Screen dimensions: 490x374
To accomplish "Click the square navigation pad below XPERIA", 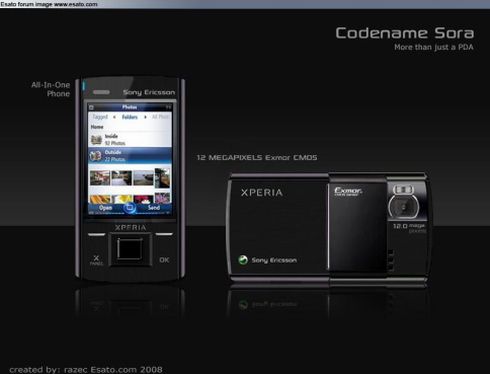I will pos(130,249).
